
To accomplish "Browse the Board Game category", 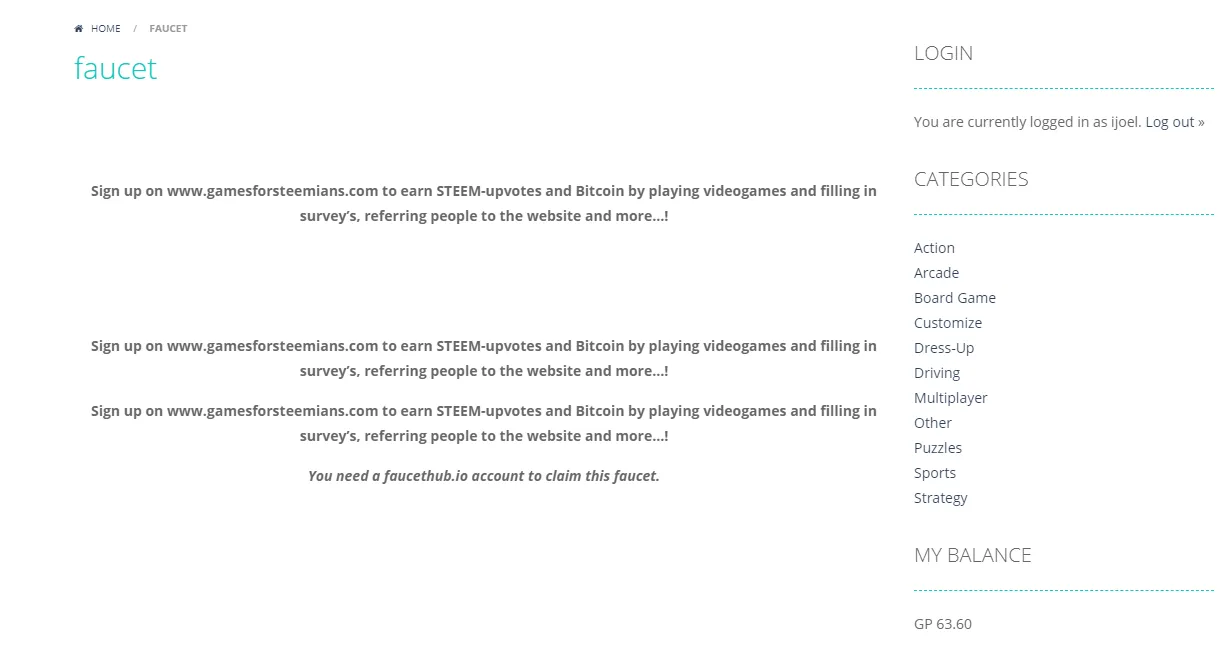I will pos(955,298).
